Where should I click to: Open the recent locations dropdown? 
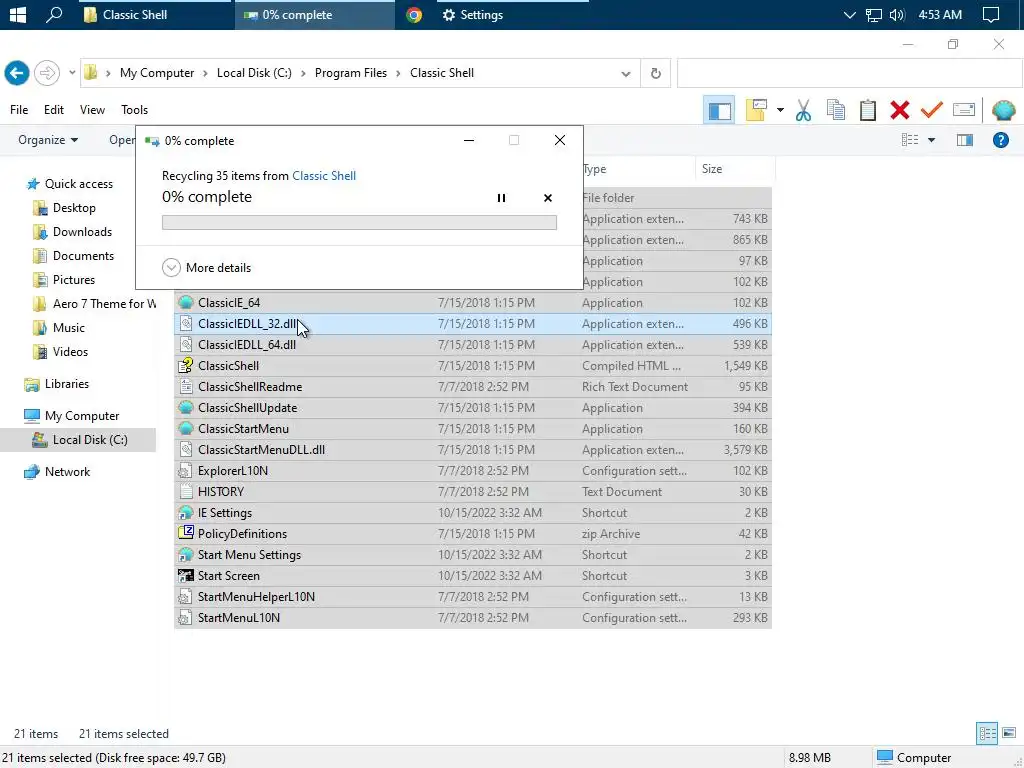pyautogui.click(x=72, y=73)
